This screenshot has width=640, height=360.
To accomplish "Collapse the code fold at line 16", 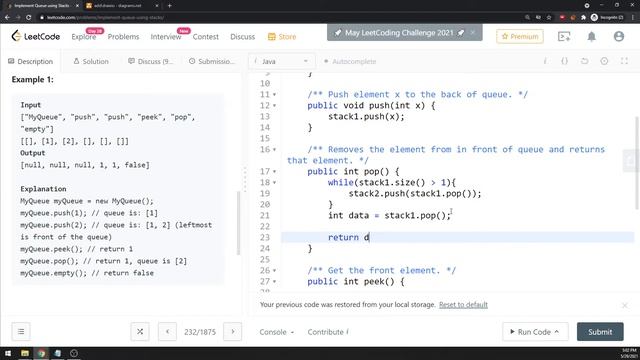I will coord(274,149).
